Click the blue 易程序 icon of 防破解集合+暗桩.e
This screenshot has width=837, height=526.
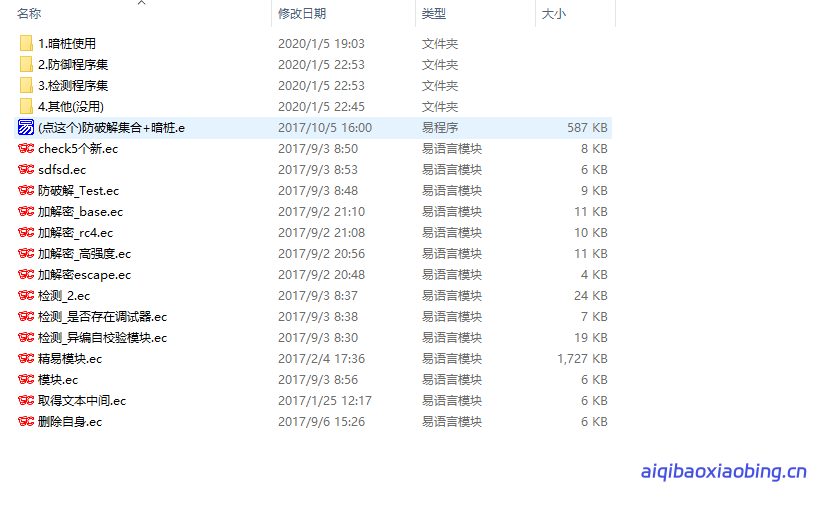26,127
